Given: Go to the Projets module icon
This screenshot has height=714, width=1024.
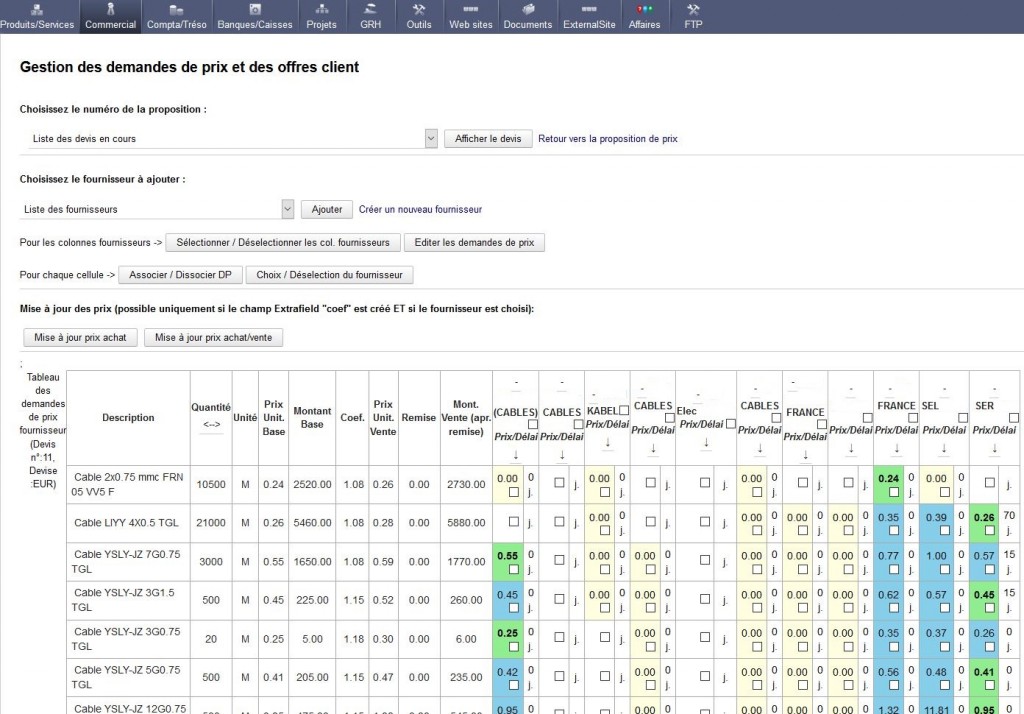Looking at the screenshot, I should point(321,9).
